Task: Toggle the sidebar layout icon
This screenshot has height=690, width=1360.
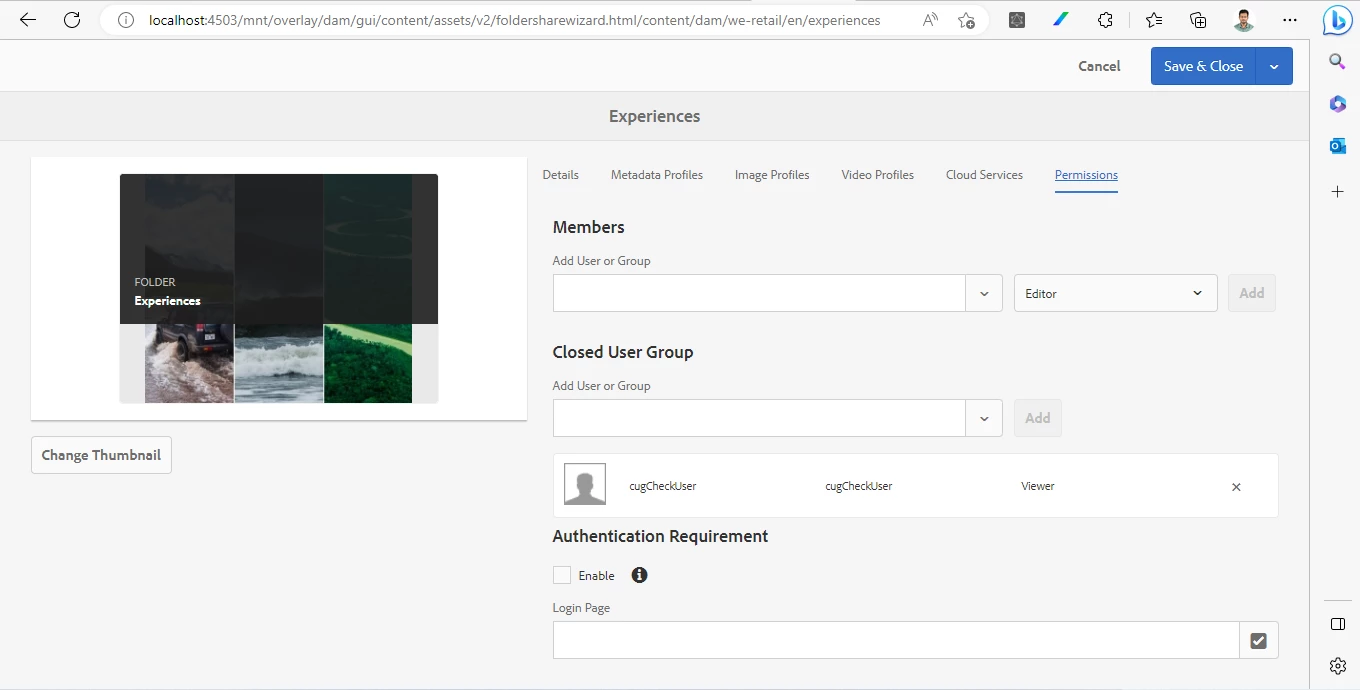Action: [x=1337, y=624]
